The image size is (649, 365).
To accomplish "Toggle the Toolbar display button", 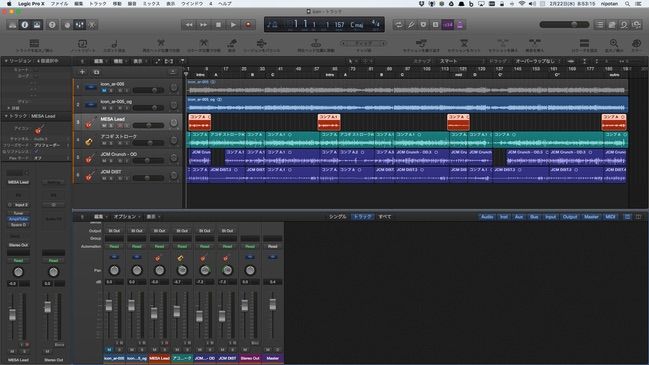I will (x=37, y=25).
